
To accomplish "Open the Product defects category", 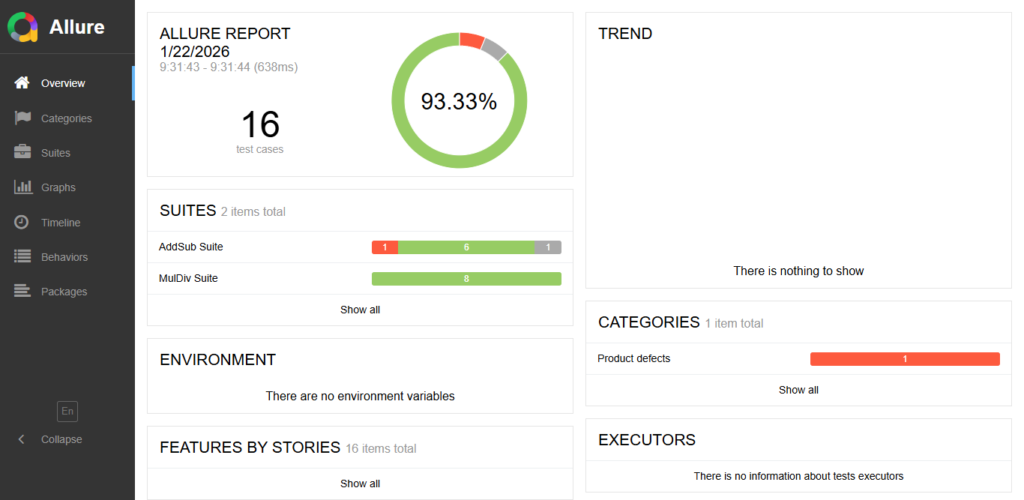I will pos(798,359).
